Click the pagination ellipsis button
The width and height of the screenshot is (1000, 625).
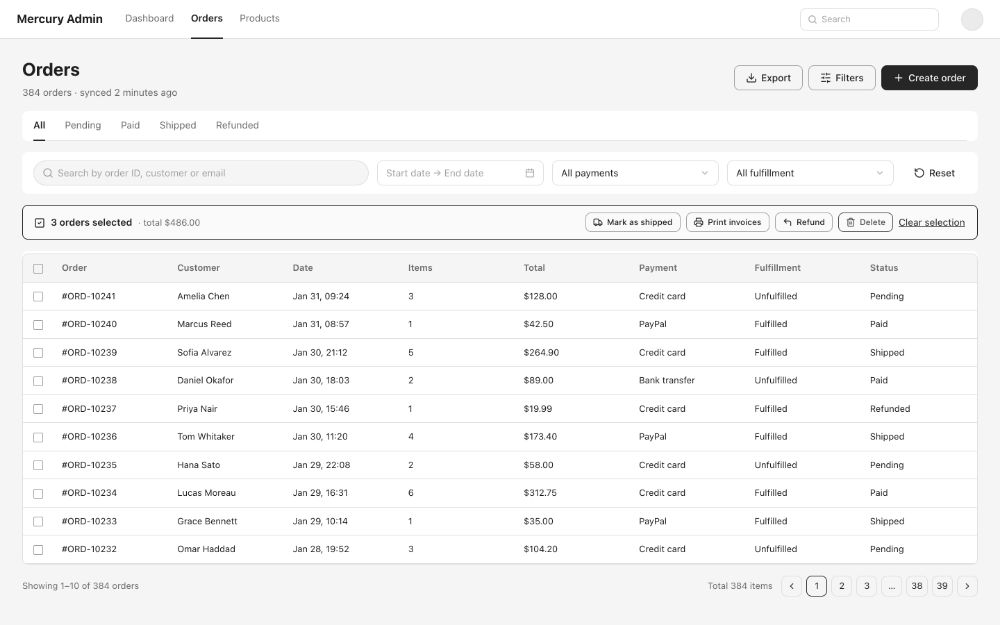click(892, 585)
